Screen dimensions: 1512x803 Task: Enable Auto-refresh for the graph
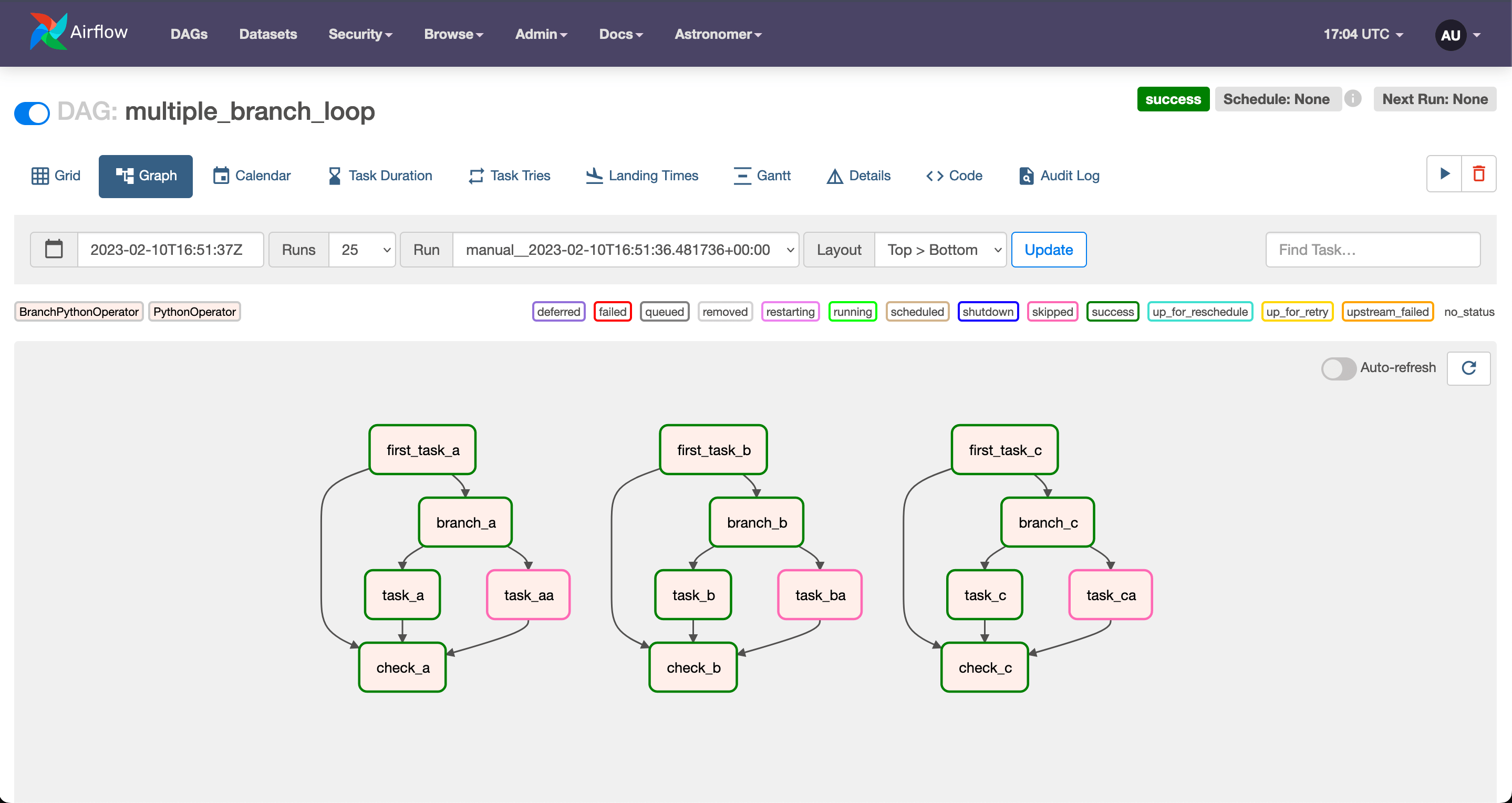[x=1338, y=368]
